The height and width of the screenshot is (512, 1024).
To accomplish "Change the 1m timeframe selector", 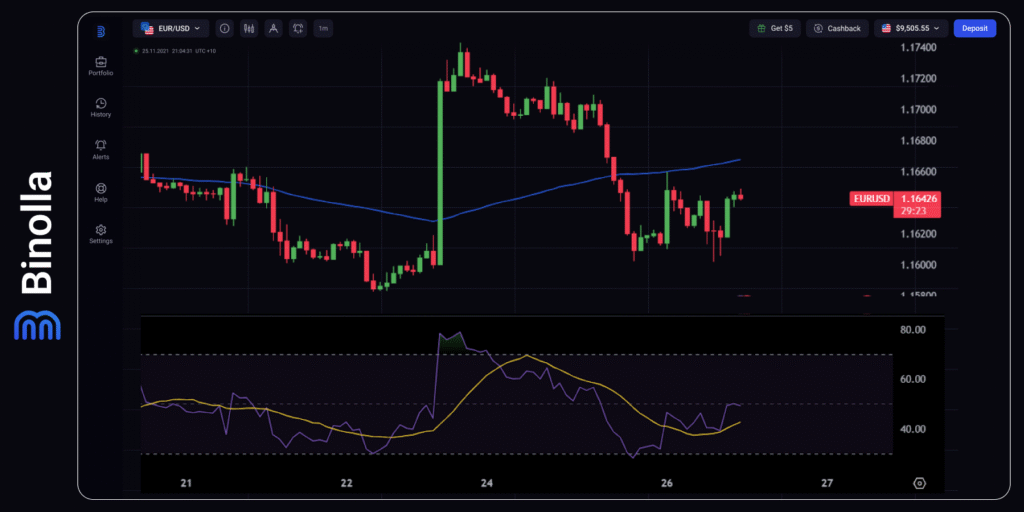I will [323, 29].
